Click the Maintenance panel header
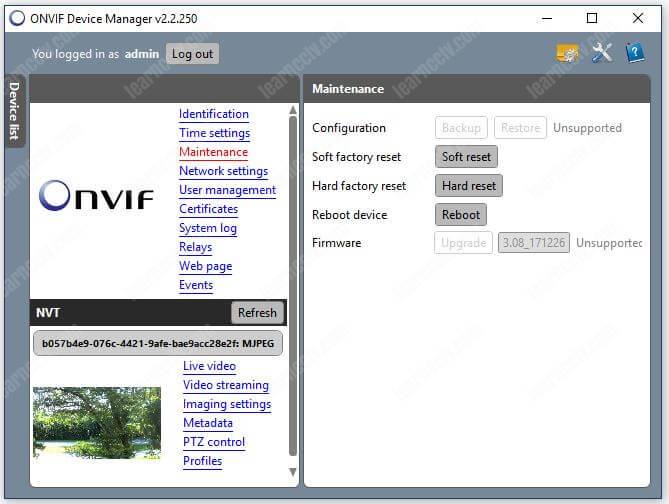 pos(477,89)
